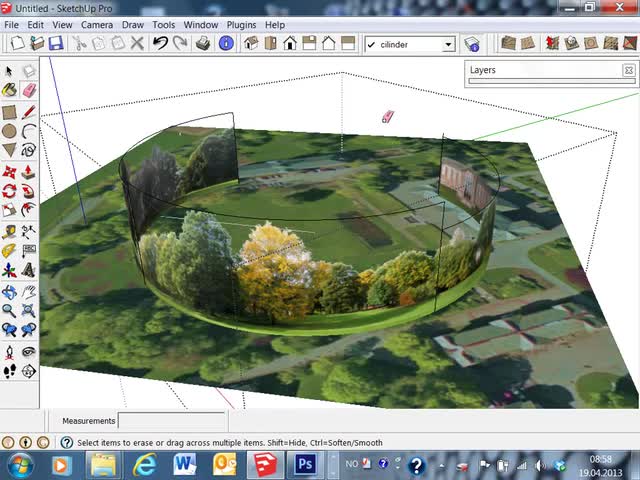Open Model Info from blue info icon
Viewport: 640px width, 480px height.
pos(226,44)
